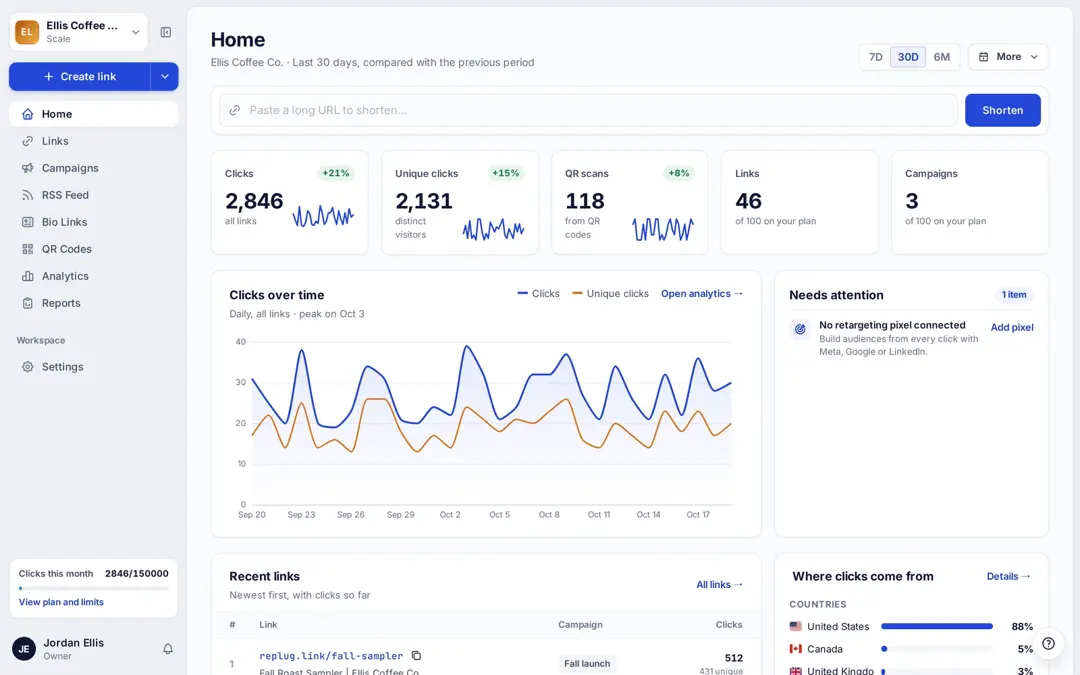The height and width of the screenshot is (675, 1080).
Task: Copy the replug.link/fall-sampler short link
Action: (416, 656)
